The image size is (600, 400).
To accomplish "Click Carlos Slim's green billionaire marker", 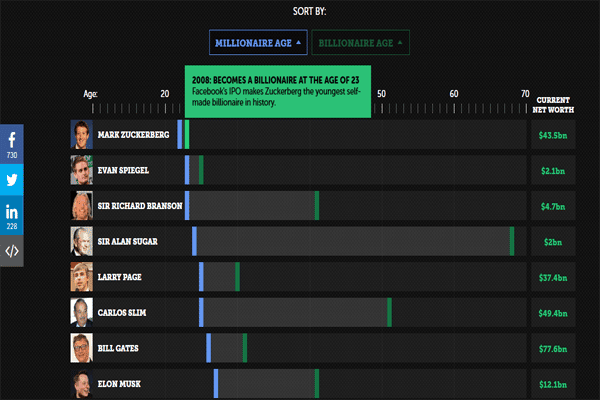I will [389, 312].
